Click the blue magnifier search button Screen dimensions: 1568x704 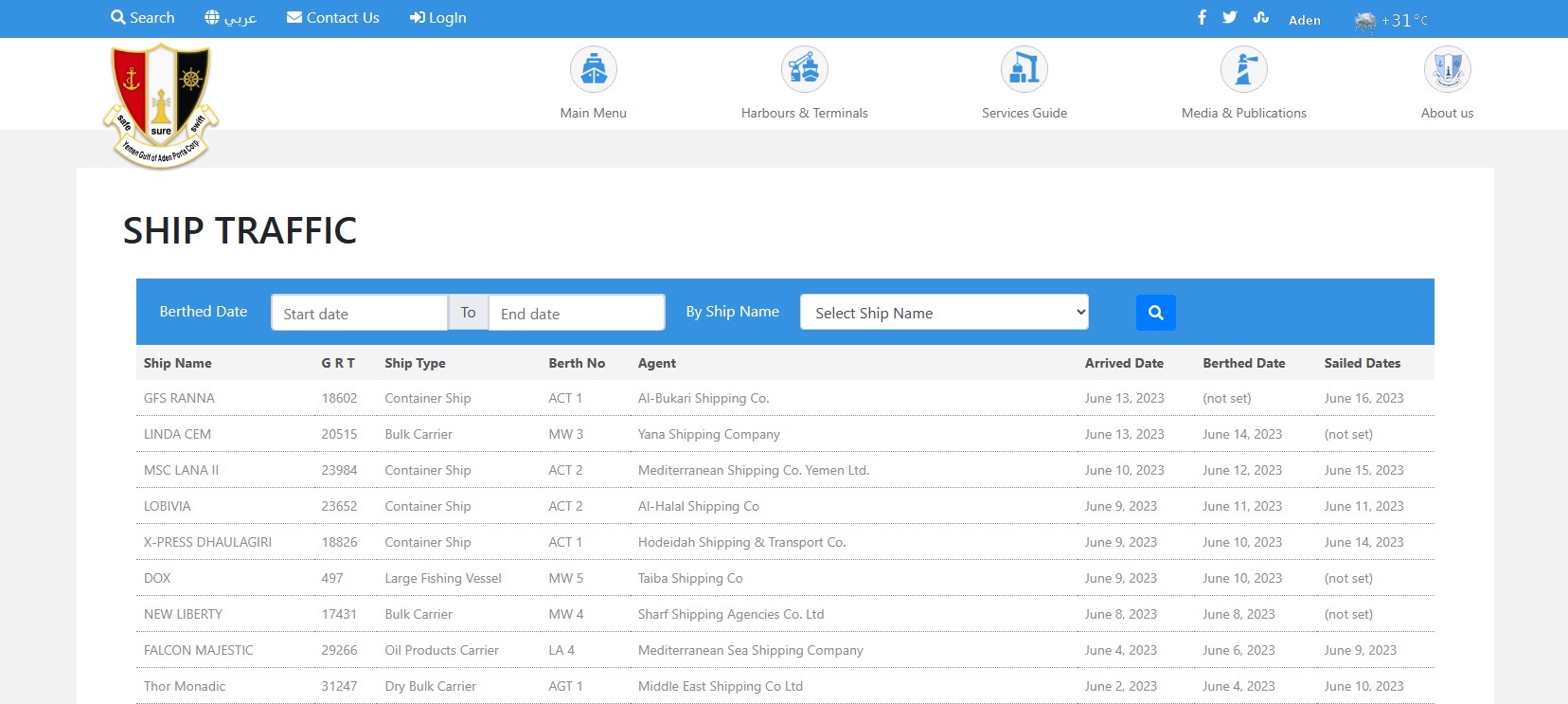point(1155,313)
